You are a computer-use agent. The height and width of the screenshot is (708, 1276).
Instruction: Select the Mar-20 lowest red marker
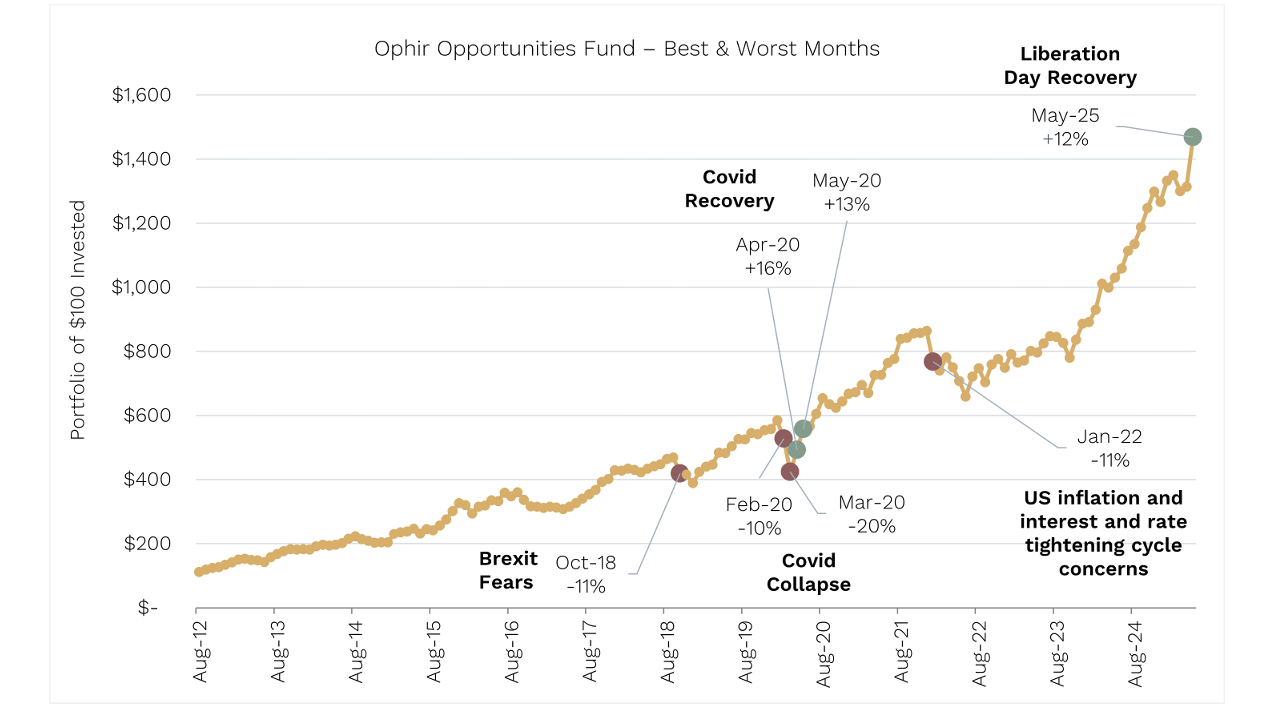(x=790, y=471)
